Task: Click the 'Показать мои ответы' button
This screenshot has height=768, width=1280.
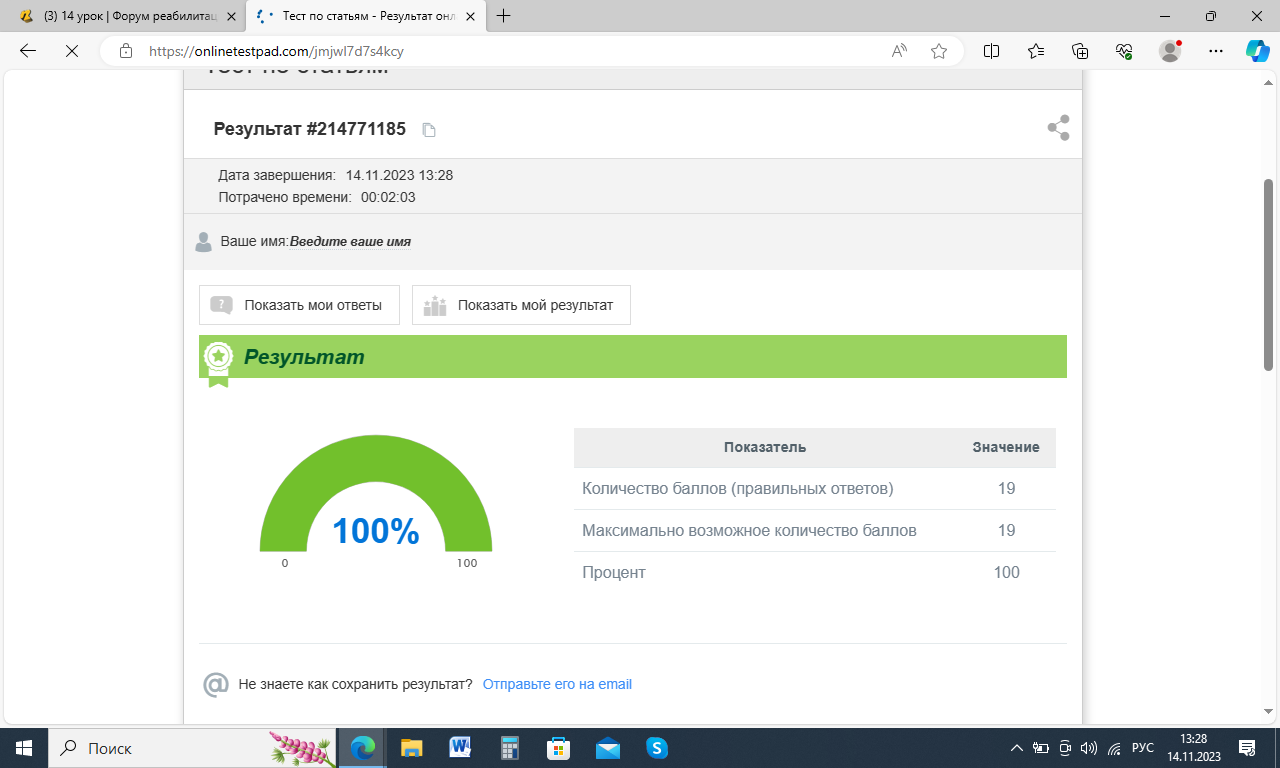Action: click(x=299, y=305)
